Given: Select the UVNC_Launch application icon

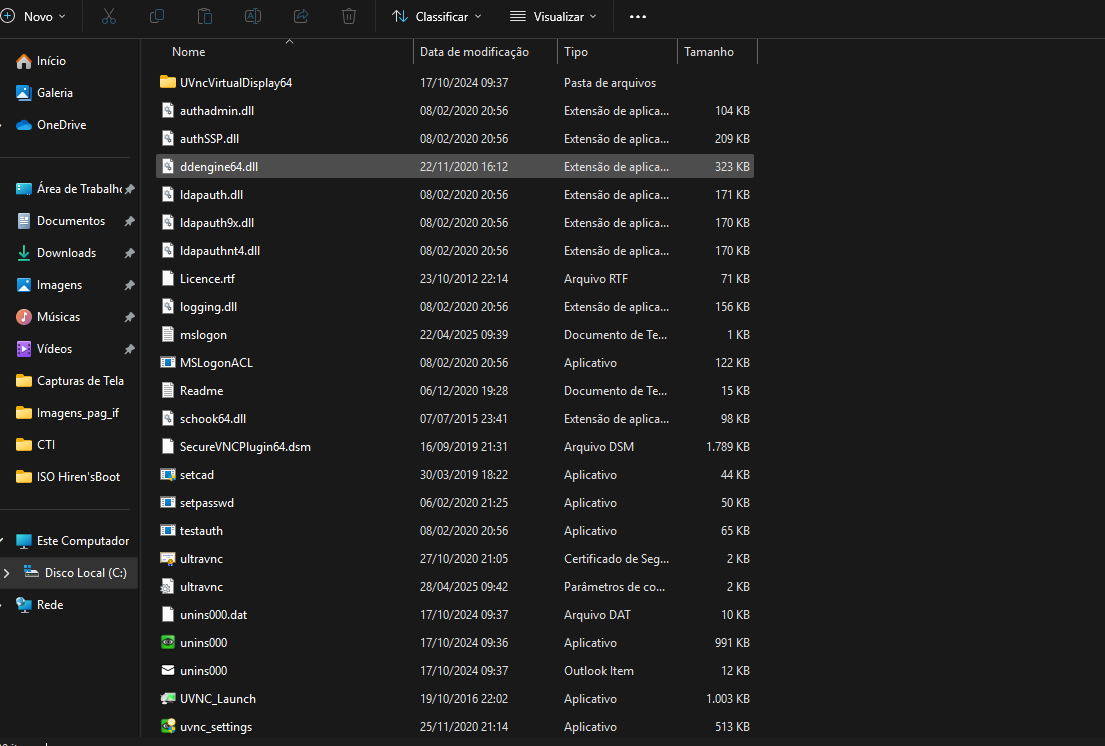Looking at the screenshot, I should point(168,699).
